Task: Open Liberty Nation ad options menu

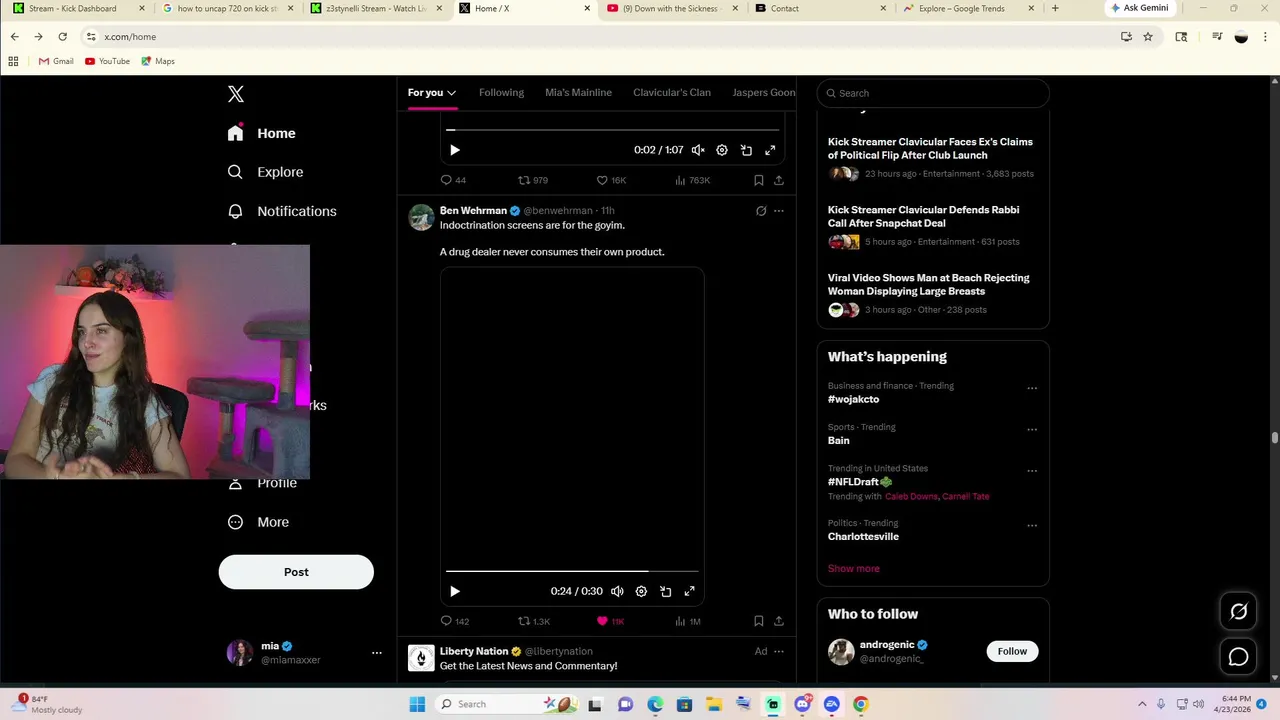Action: pos(779,651)
